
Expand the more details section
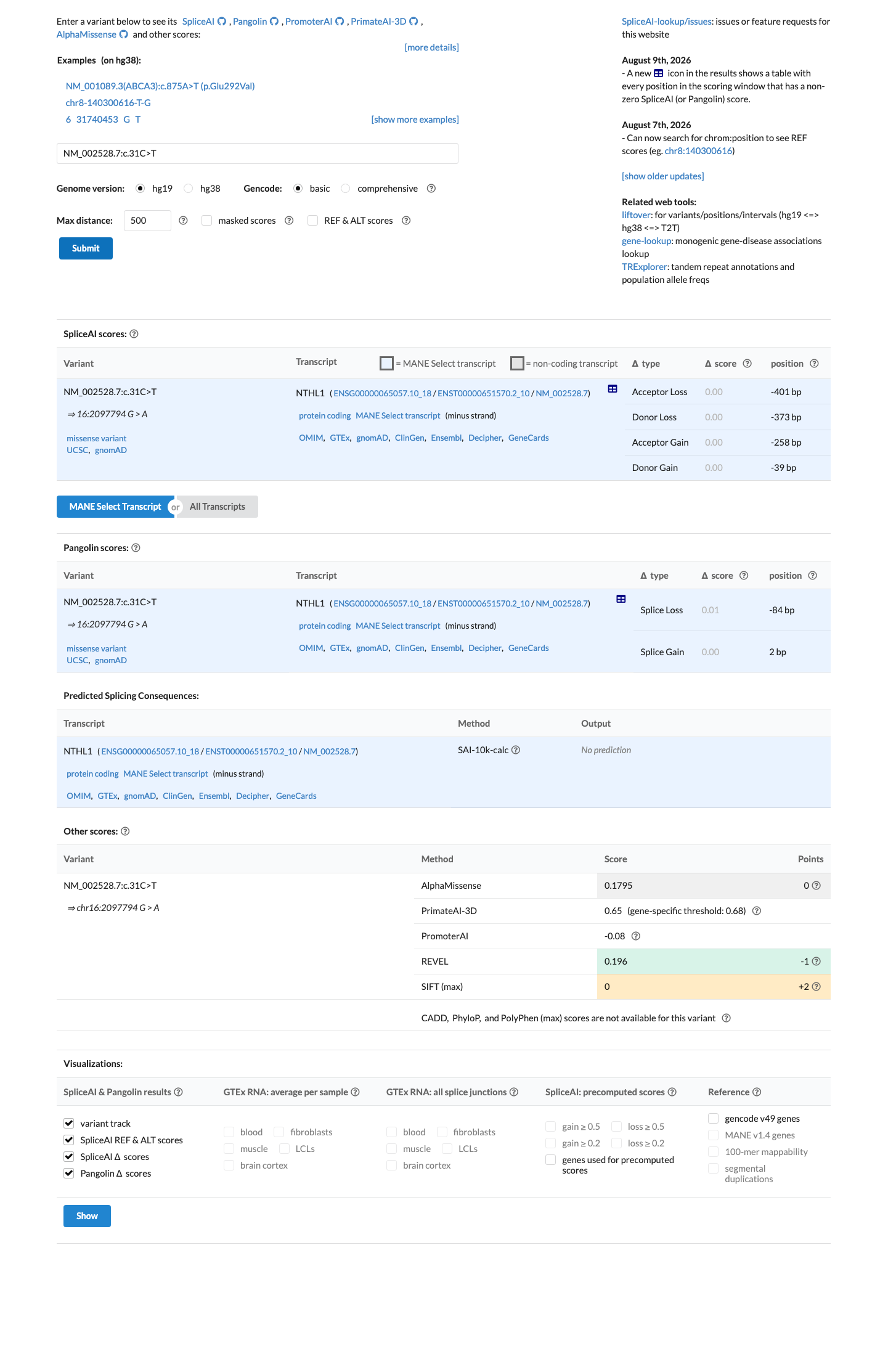tap(431, 47)
